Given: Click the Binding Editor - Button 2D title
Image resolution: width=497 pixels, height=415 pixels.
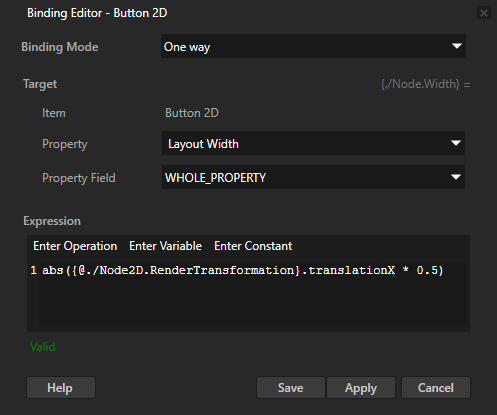Looking at the screenshot, I should coord(97,13).
